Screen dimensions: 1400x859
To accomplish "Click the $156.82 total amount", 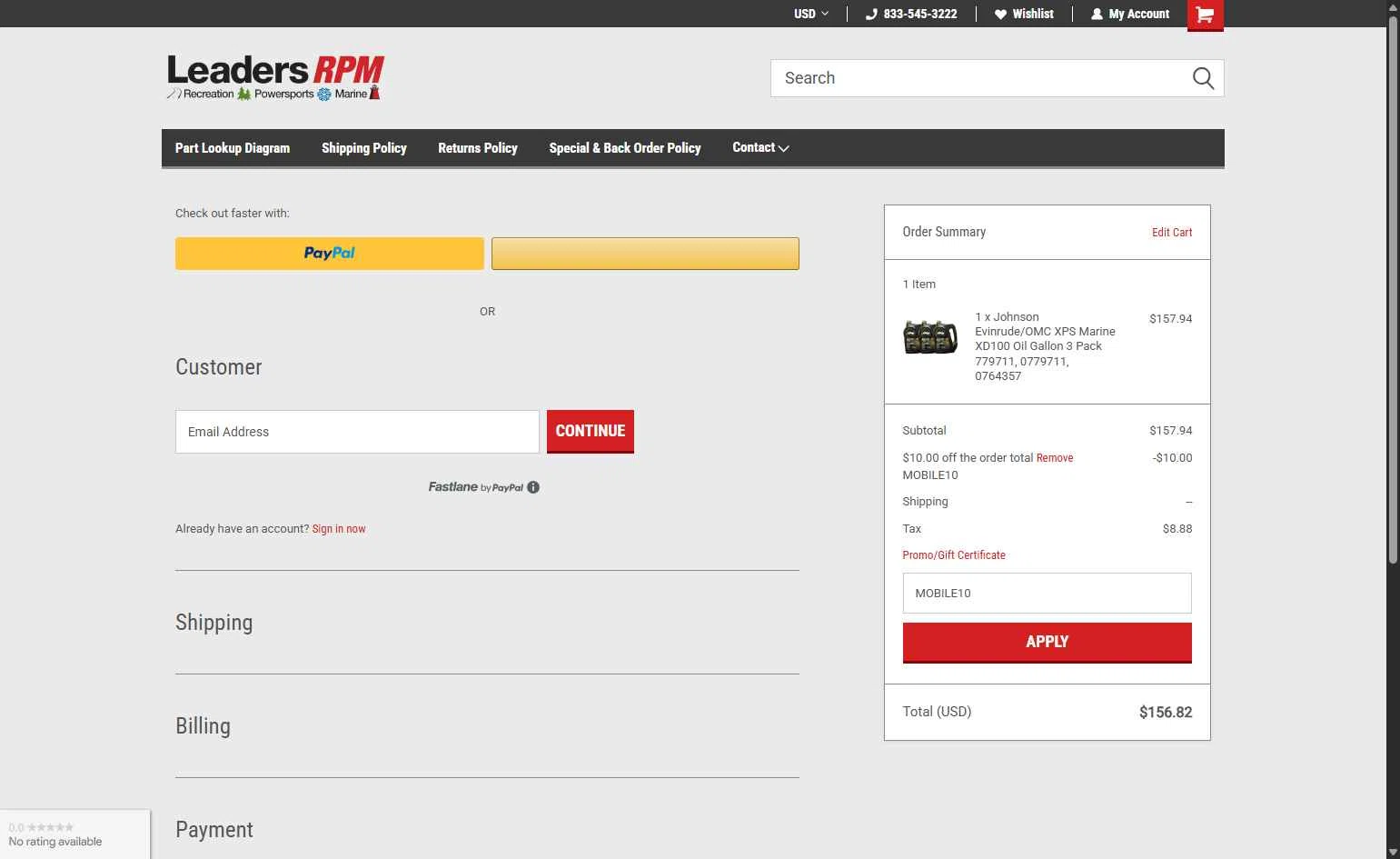I will (x=1166, y=713).
